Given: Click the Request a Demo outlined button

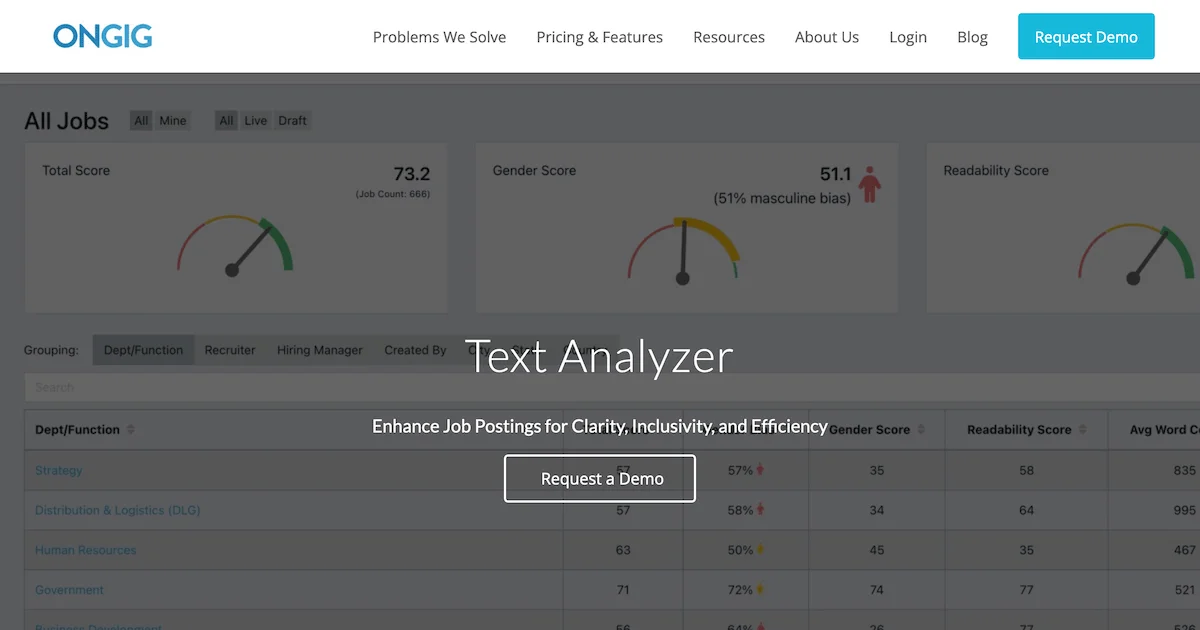Looking at the screenshot, I should (600, 478).
